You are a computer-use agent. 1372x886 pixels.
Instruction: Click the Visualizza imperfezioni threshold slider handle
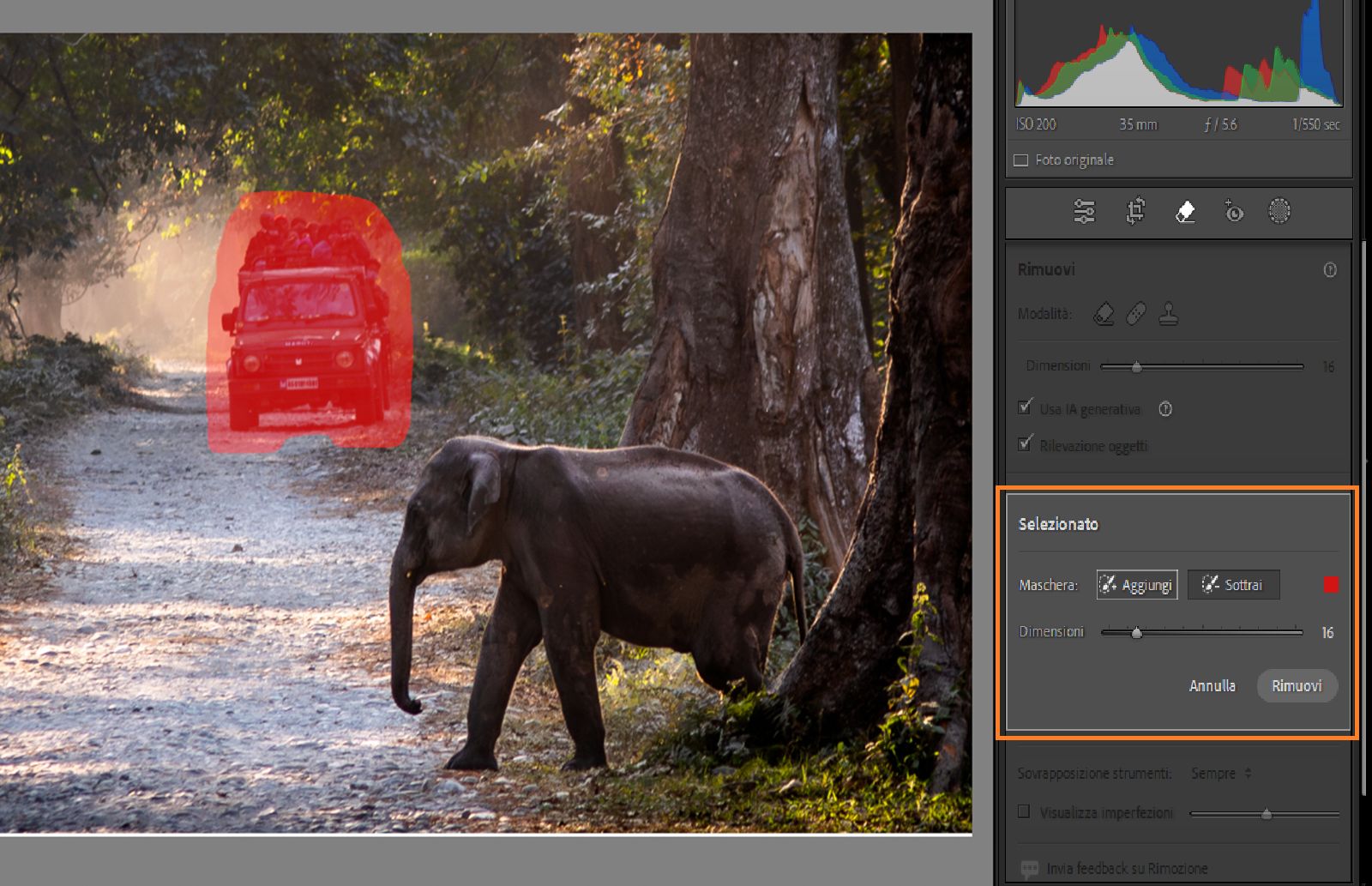pyautogui.click(x=1266, y=814)
